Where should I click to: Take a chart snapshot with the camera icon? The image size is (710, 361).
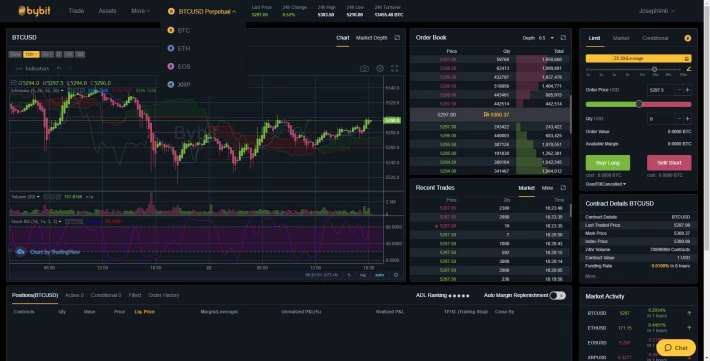point(364,69)
